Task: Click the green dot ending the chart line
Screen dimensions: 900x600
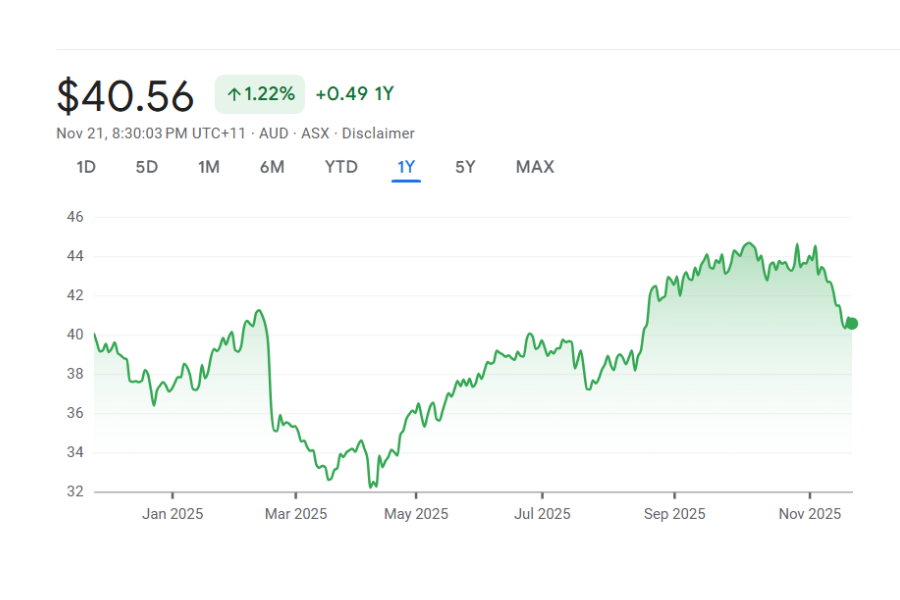Action: coord(851,323)
